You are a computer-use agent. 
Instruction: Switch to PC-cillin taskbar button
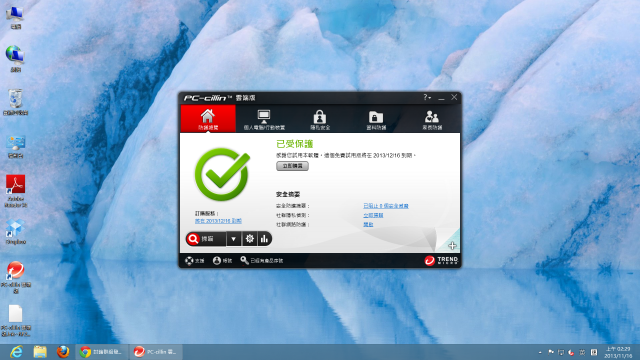coord(156,352)
